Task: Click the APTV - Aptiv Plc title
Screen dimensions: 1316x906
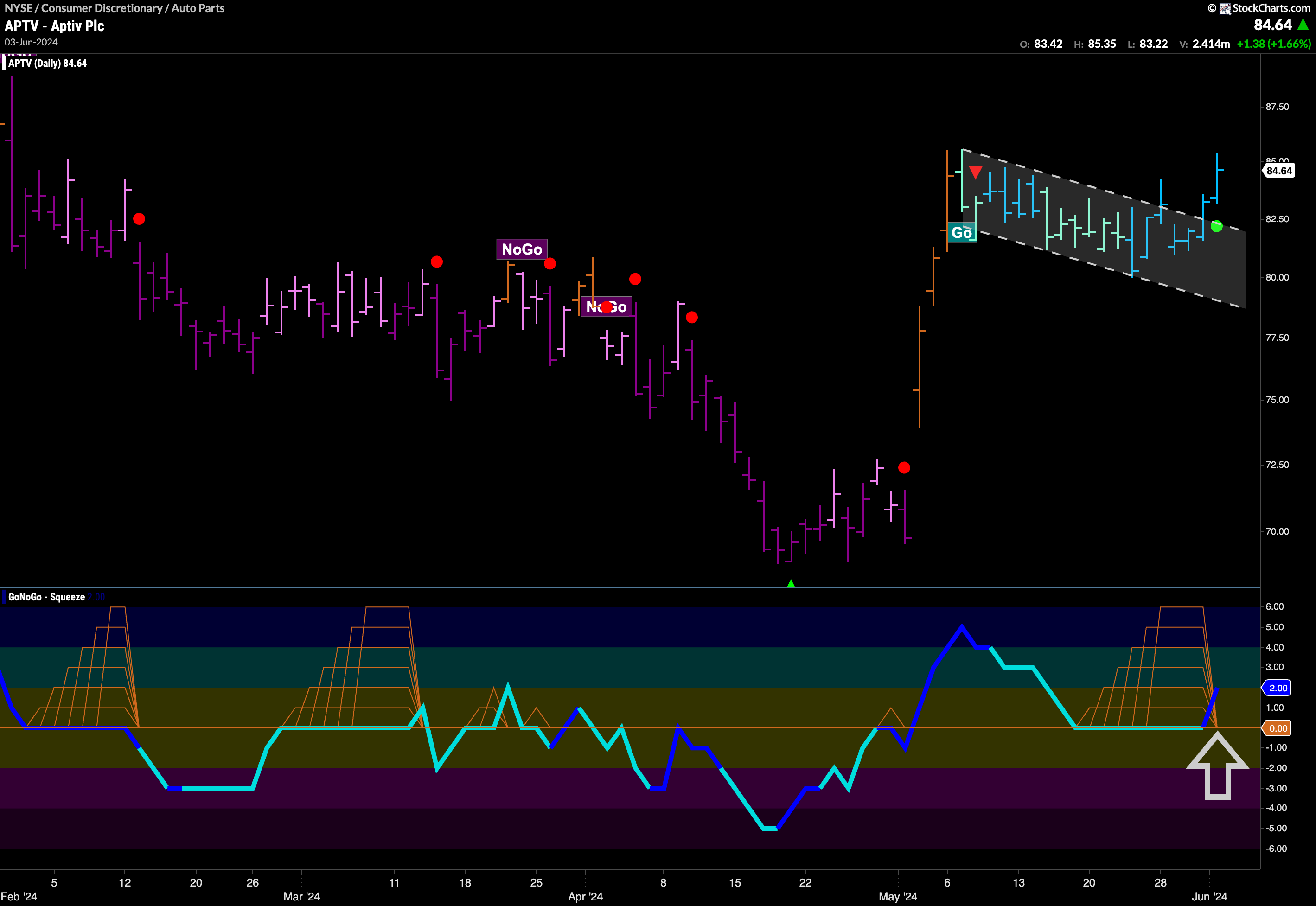Action: (x=55, y=26)
